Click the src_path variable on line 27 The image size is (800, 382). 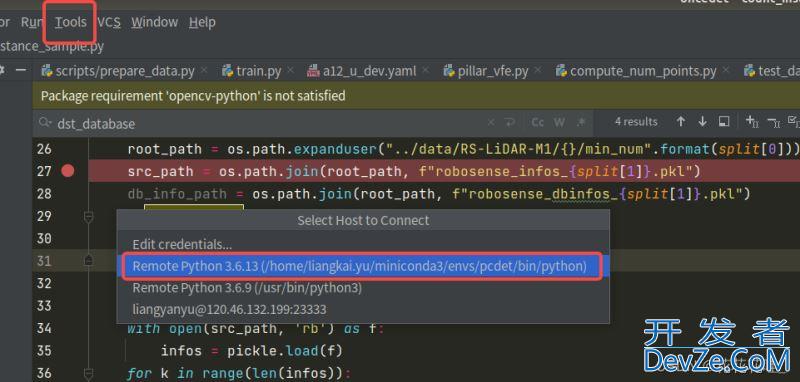pyautogui.click(x=161, y=171)
